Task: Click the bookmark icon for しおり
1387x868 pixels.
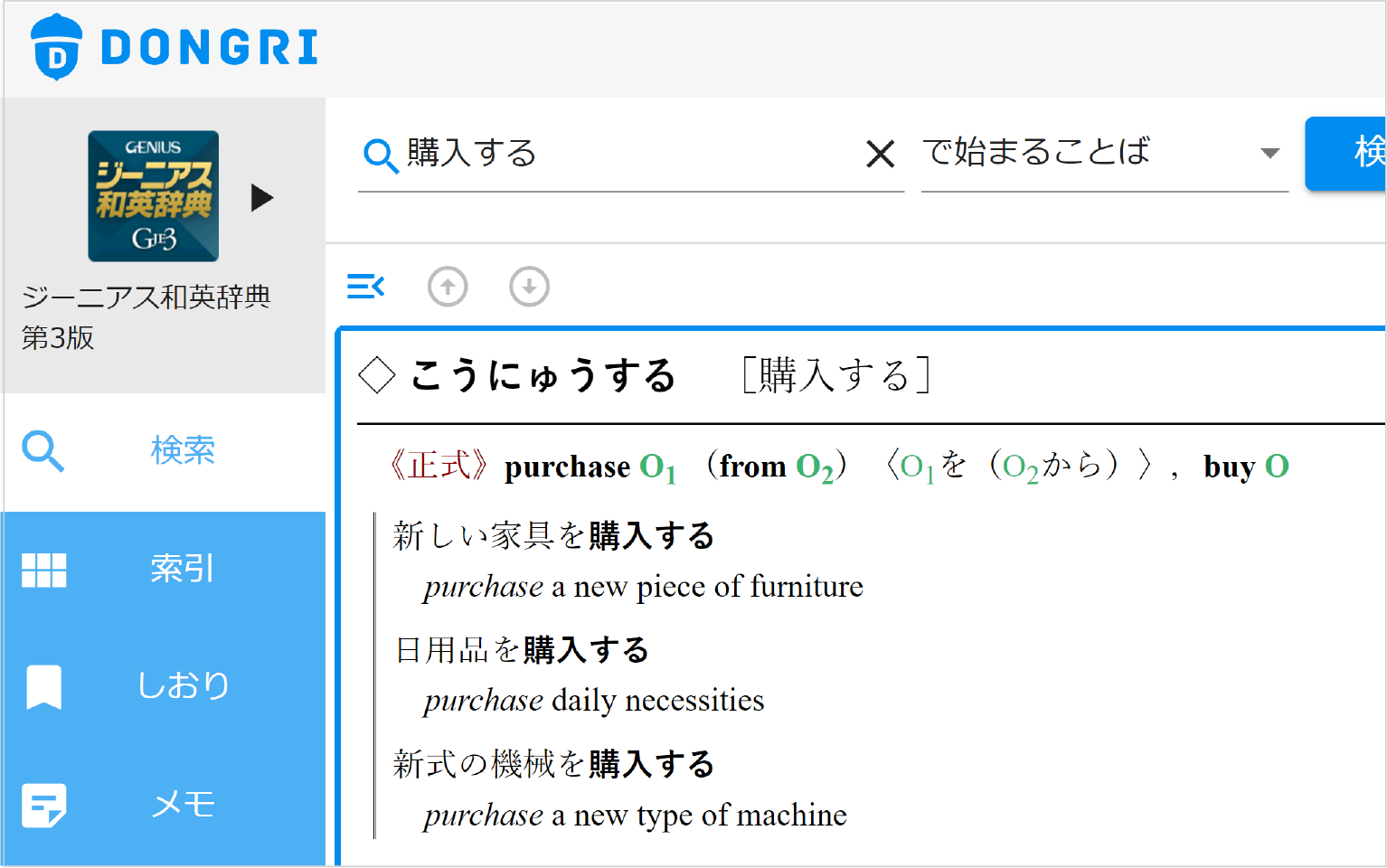Action: (43, 686)
